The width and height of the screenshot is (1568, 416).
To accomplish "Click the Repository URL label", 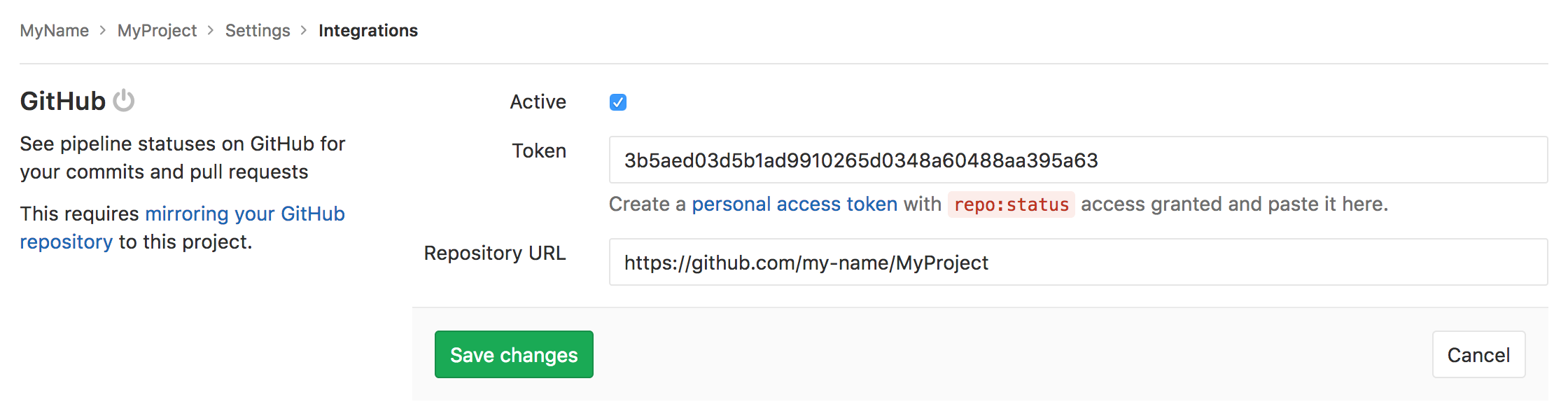I will click(x=494, y=253).
